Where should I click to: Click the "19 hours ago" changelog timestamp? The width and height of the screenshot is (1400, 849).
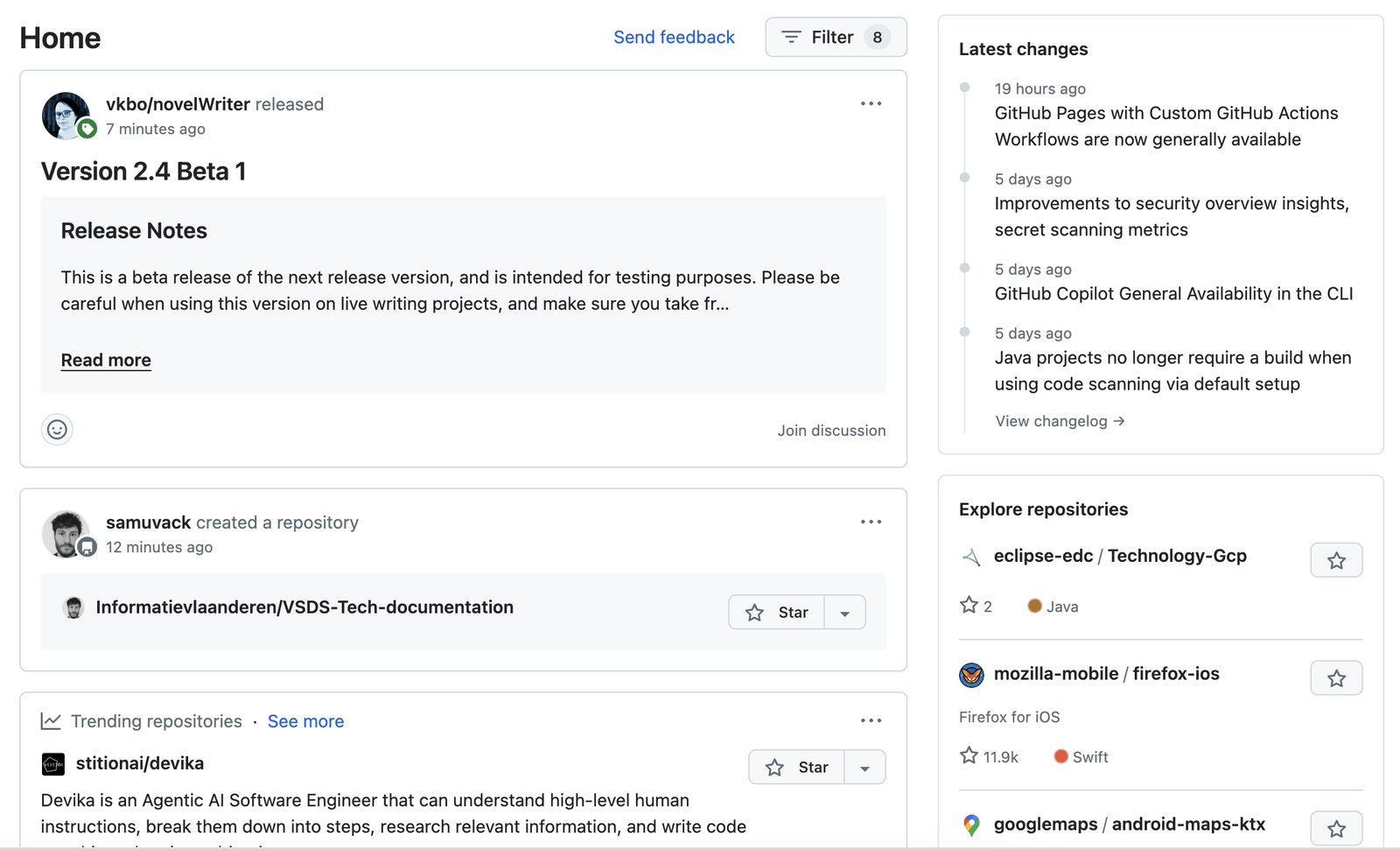1040,88
